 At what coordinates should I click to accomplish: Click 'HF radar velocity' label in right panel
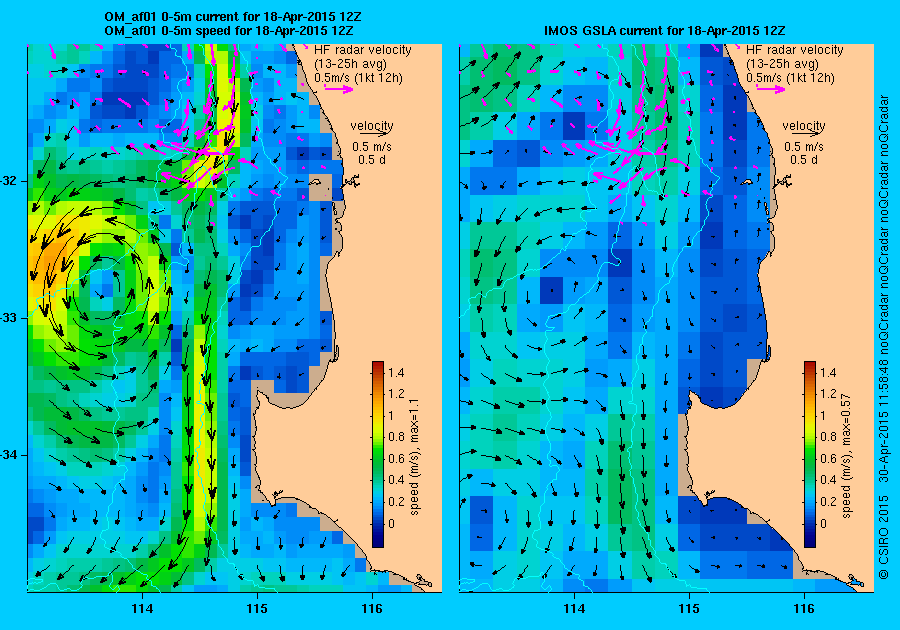tap(794, 50)
